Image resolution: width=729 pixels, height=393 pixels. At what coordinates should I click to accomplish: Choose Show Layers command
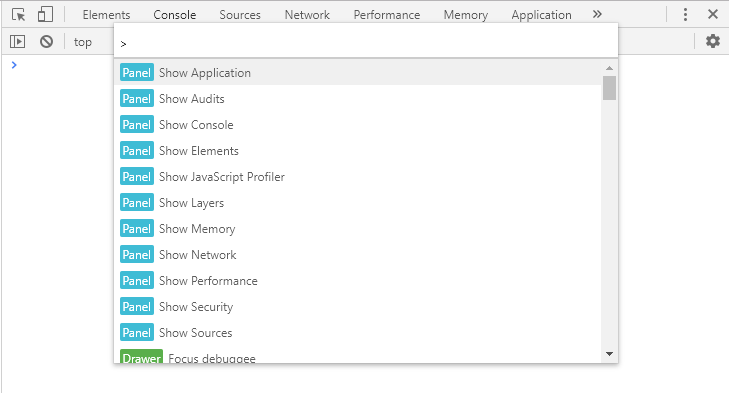point(357,203)
